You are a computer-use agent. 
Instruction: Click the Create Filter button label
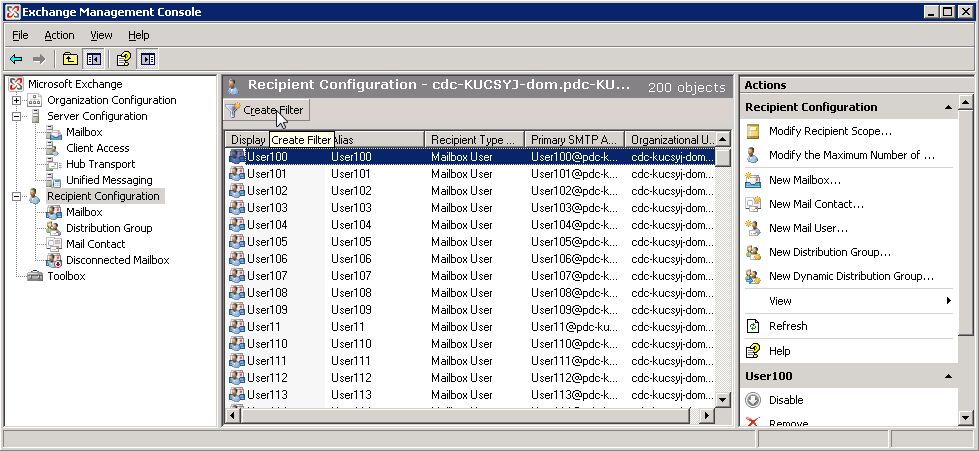point(273,111)
